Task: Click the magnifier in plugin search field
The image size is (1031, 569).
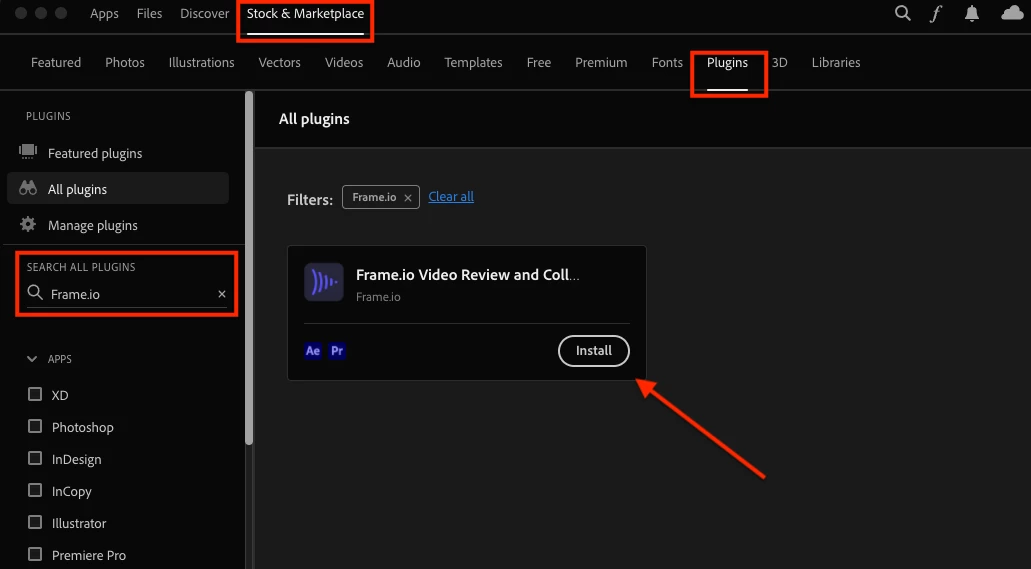Action: [x=35, y=293]
